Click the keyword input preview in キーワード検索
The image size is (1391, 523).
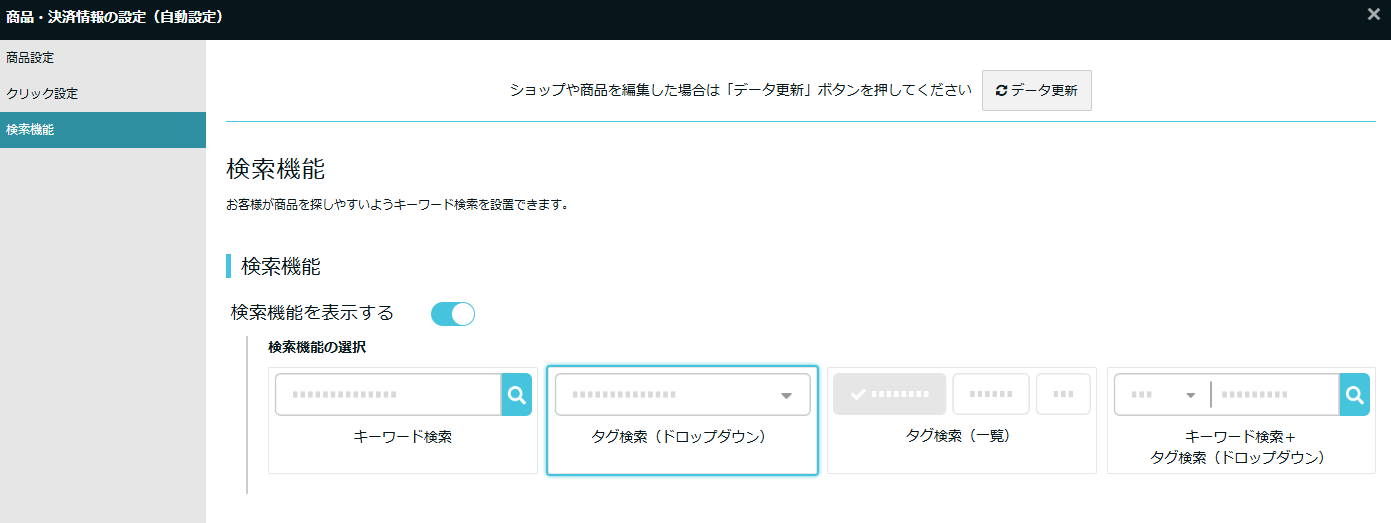[388, 395]
